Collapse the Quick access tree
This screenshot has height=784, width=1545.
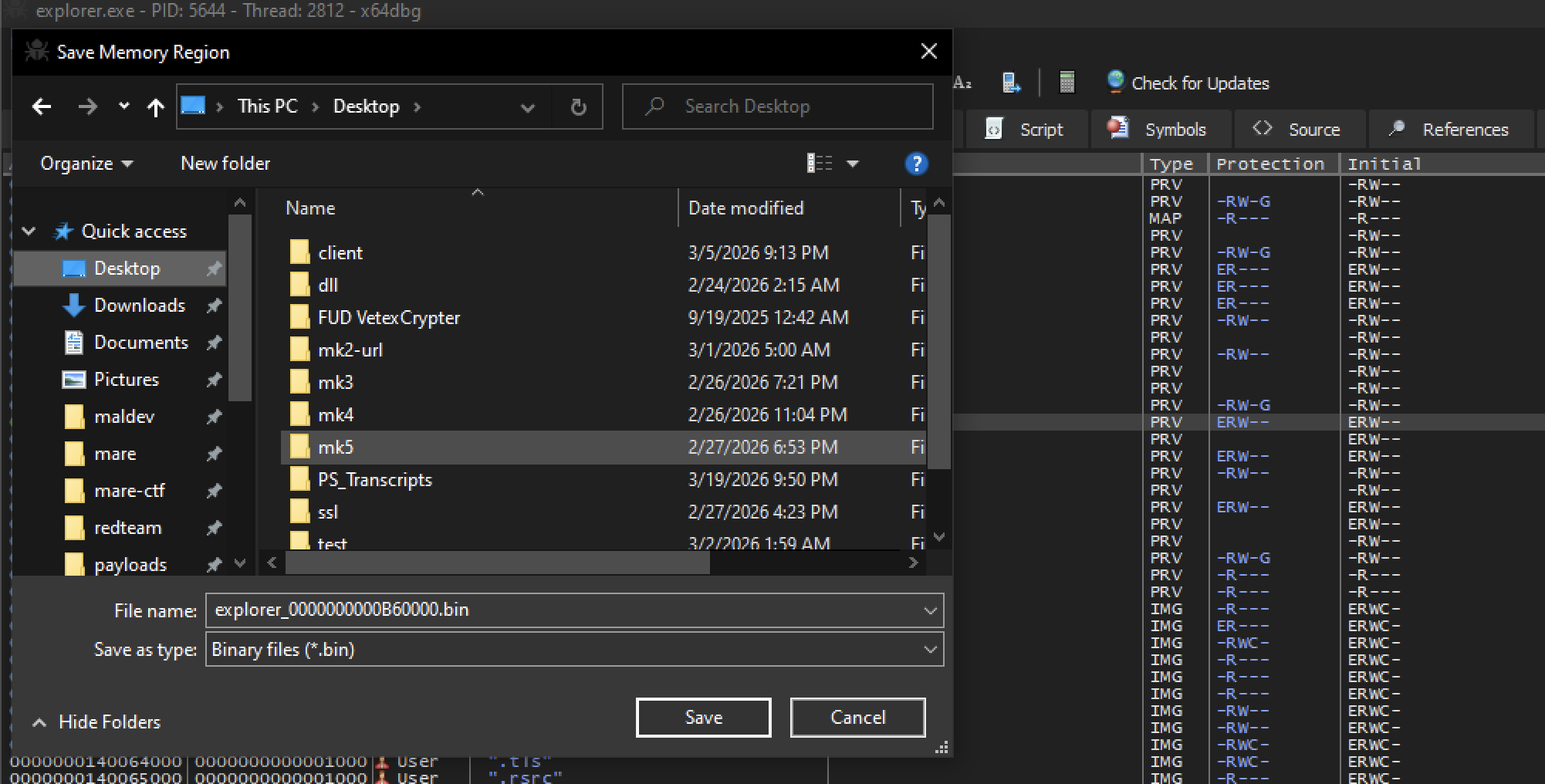pos(29,231)
